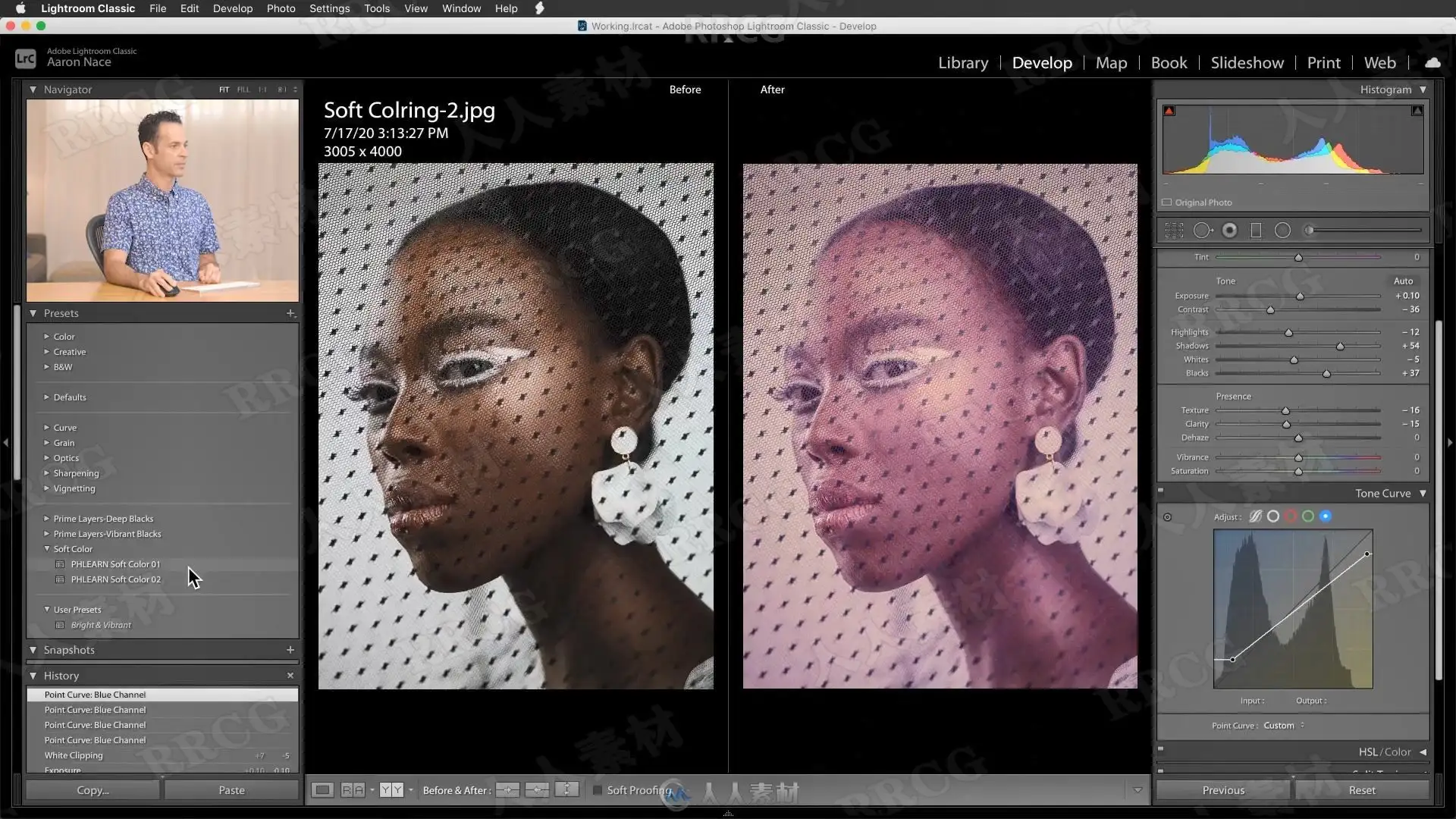Open the Develop menu
1456x819 pixels.
tap(233, 8)
